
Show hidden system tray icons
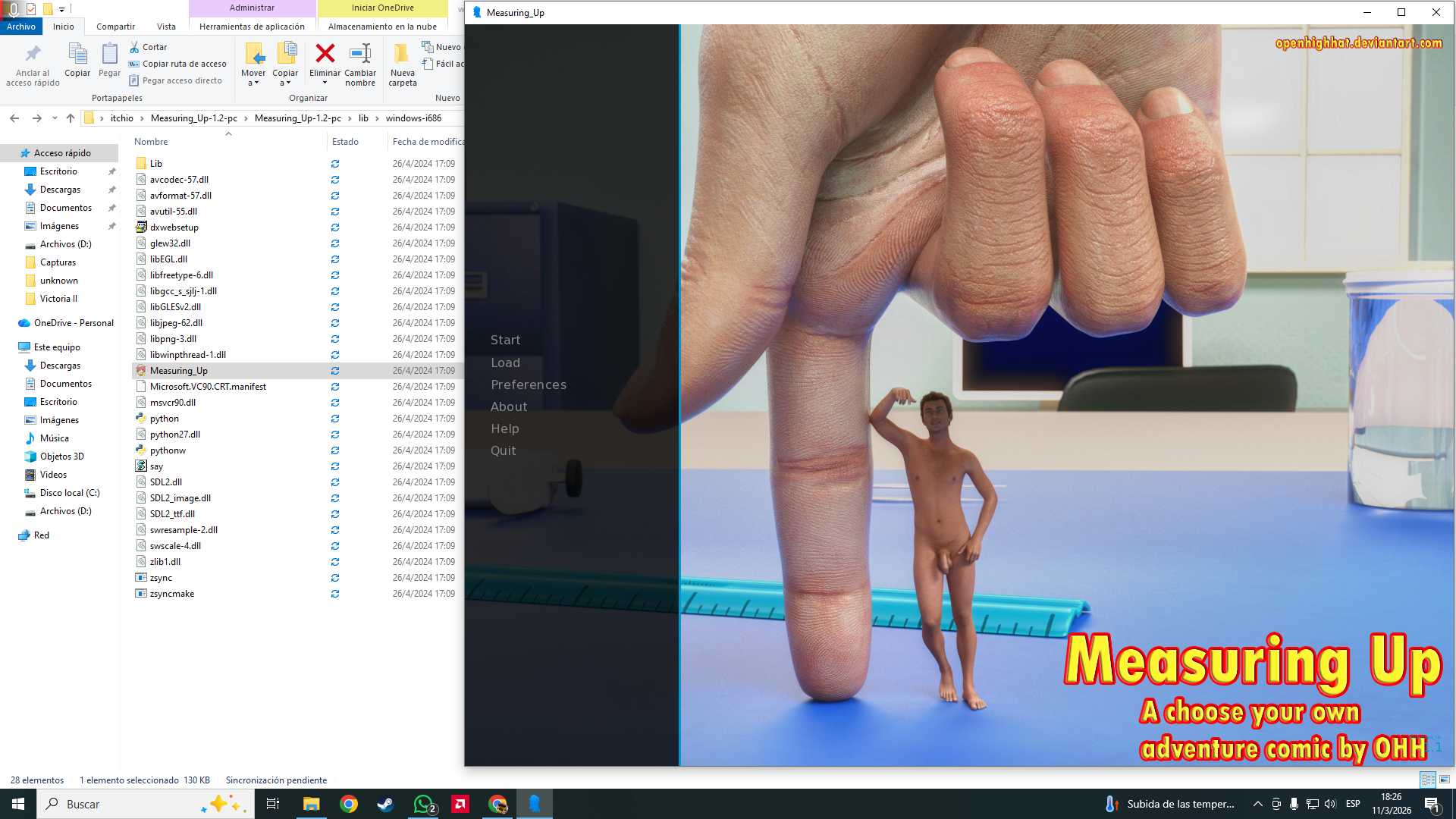coord(1257,804)
